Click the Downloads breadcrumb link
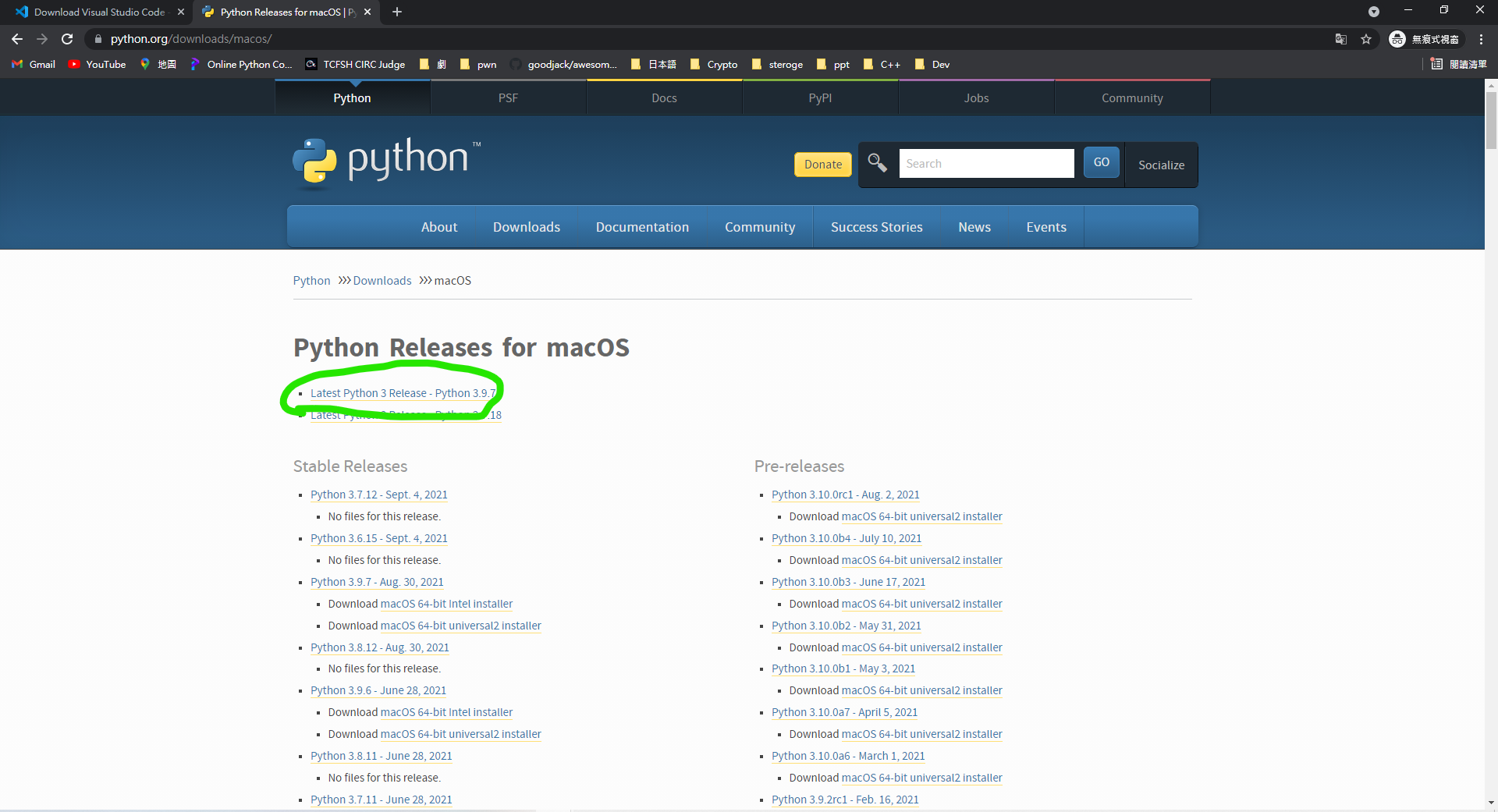 pos(382,281)
